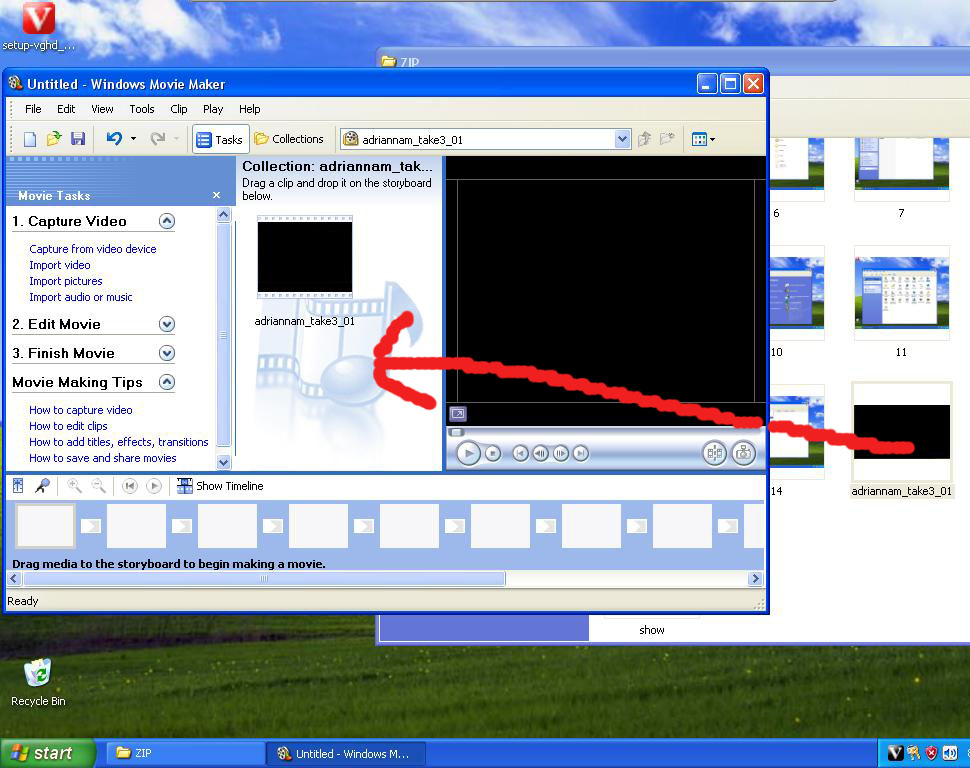
Task: Open the adriannam_take3_01 collection dropdown
Action: click(x=623, y=139)
